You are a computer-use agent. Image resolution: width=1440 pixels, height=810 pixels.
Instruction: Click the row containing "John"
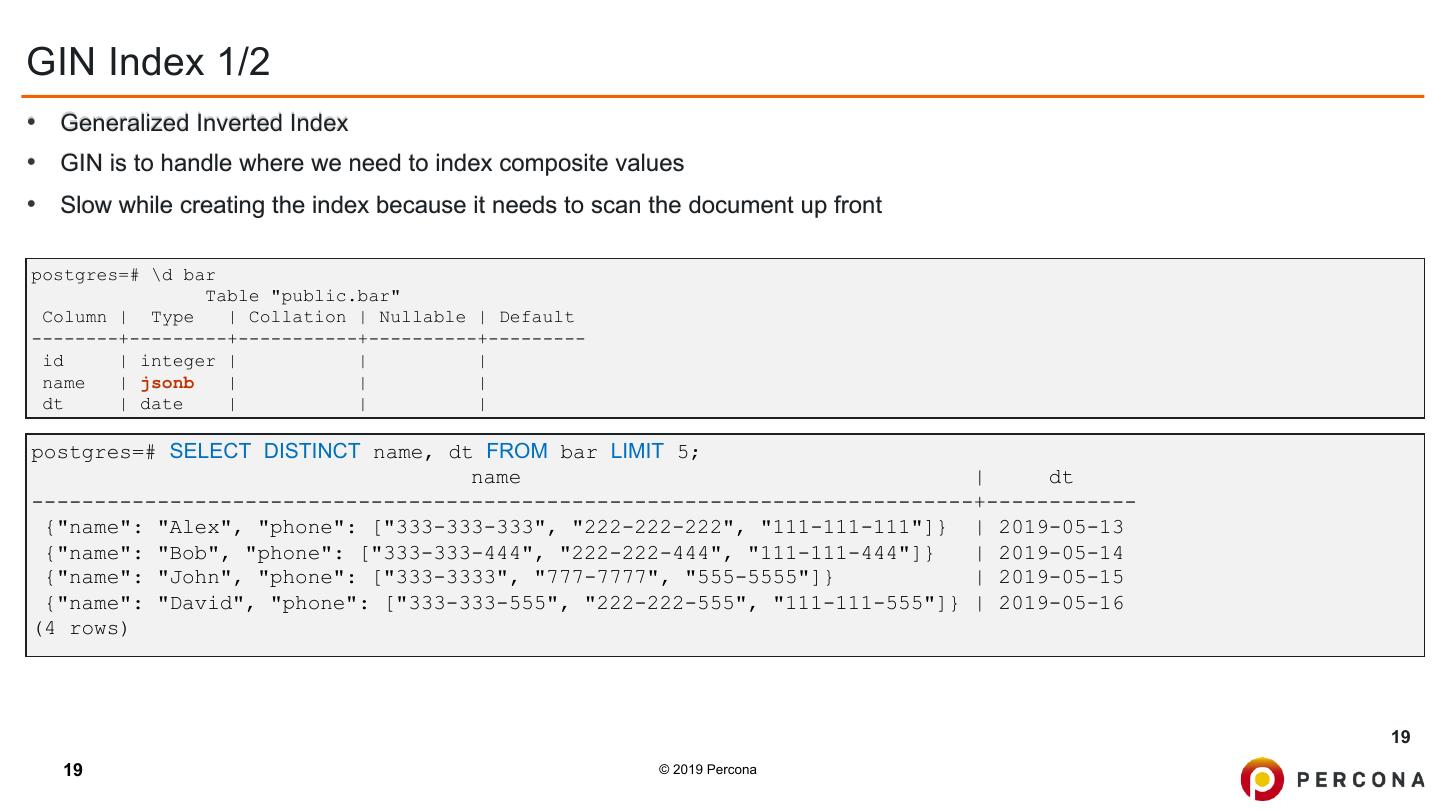pyautogui.click(x=440, y=577)
